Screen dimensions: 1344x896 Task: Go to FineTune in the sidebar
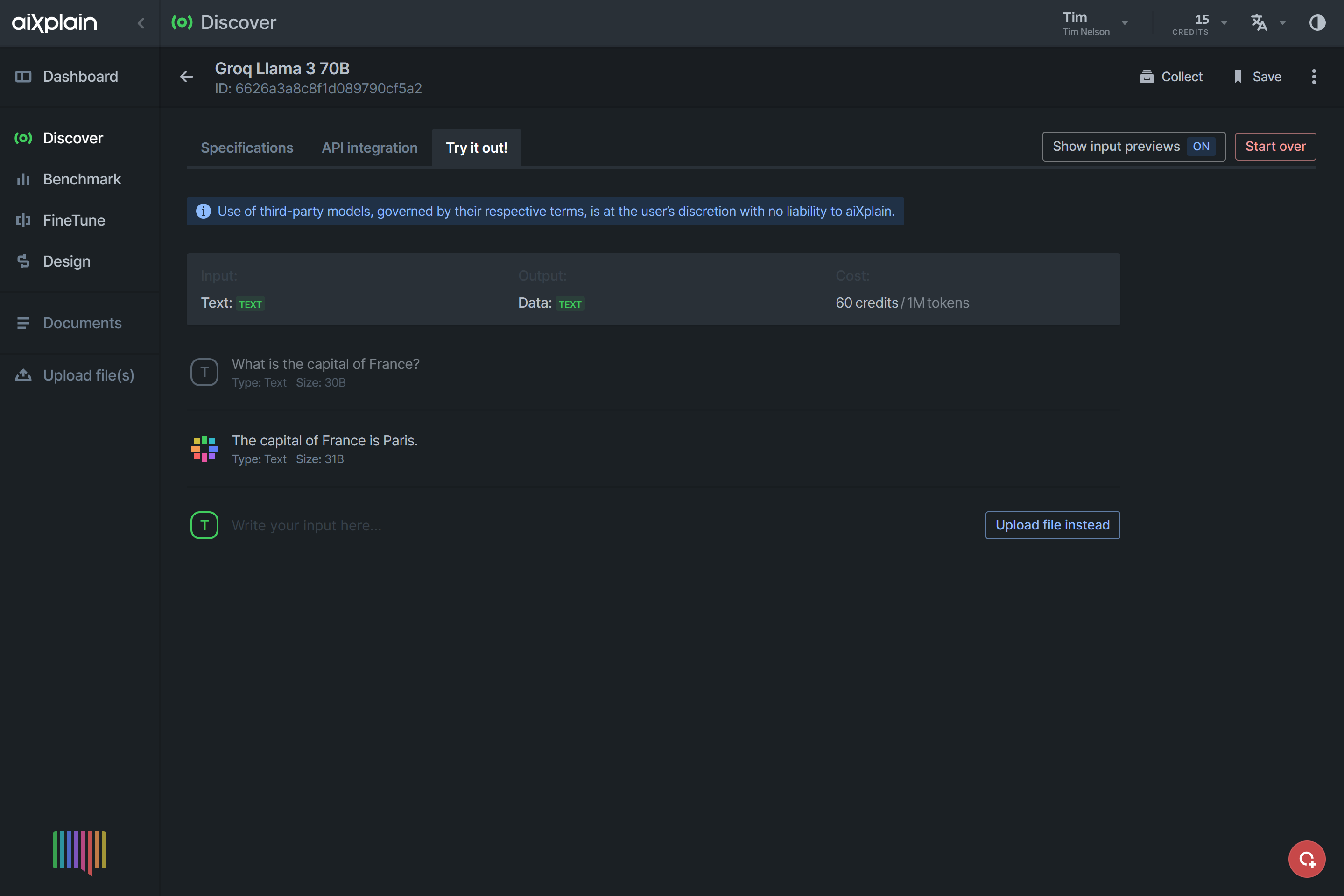pos(74,220)
